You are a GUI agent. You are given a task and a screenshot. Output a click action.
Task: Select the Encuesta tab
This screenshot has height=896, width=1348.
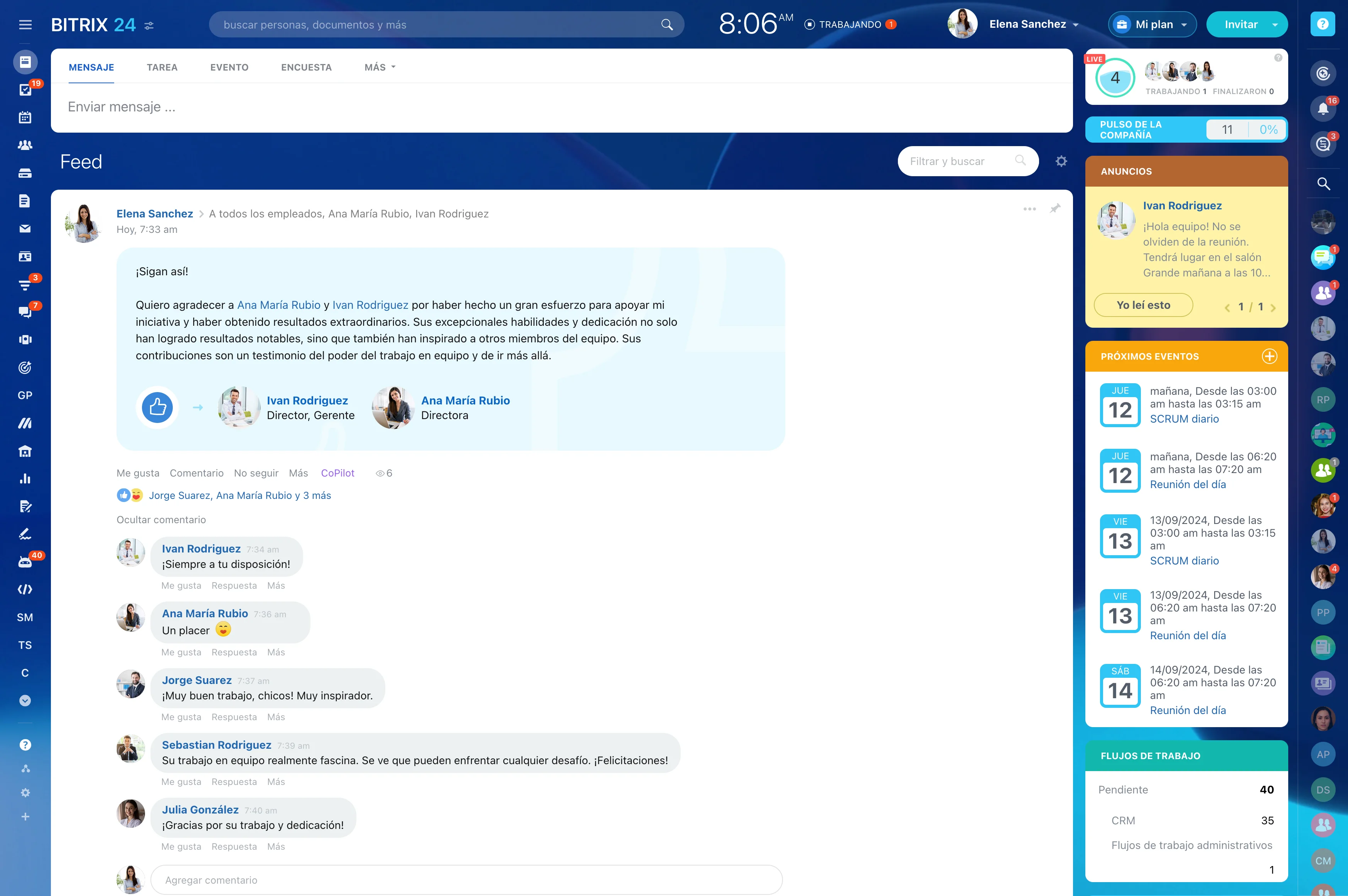click(x=306, y=67)
